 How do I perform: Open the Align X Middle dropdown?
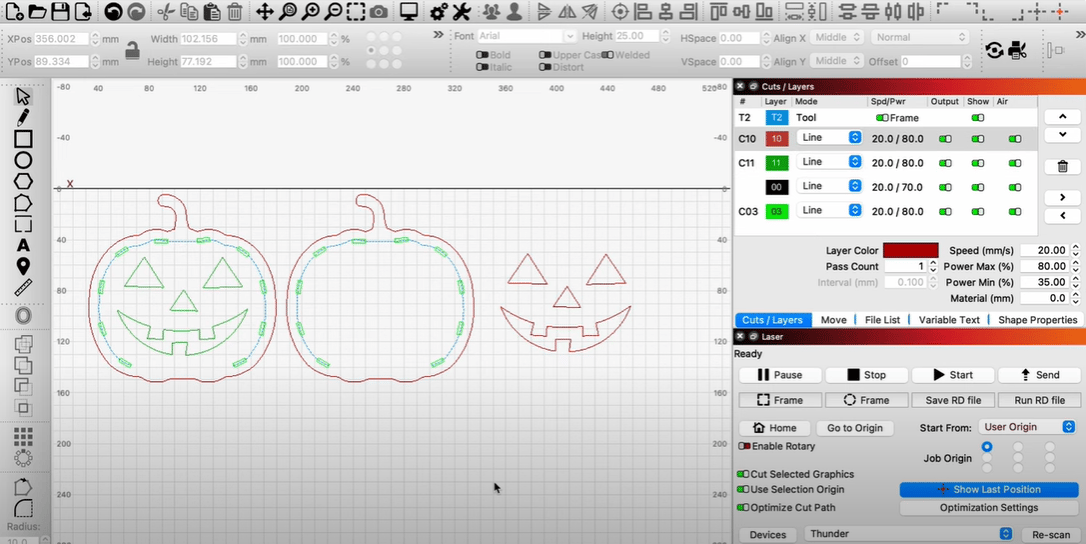837,37
